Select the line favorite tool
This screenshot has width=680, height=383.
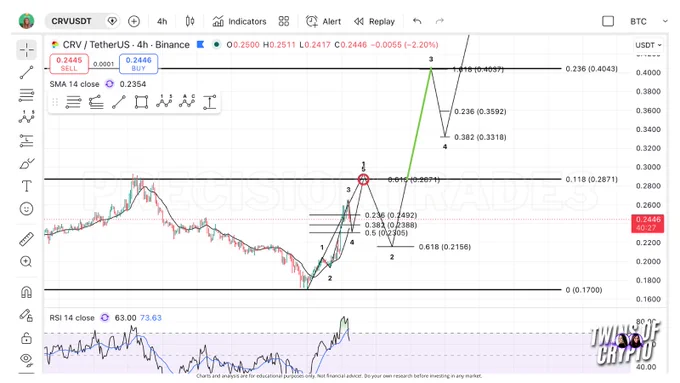pyautogui.click(x=119, y=102)
